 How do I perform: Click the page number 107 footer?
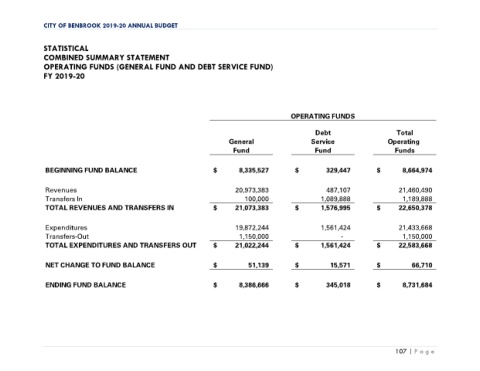(x=401, y=351)
